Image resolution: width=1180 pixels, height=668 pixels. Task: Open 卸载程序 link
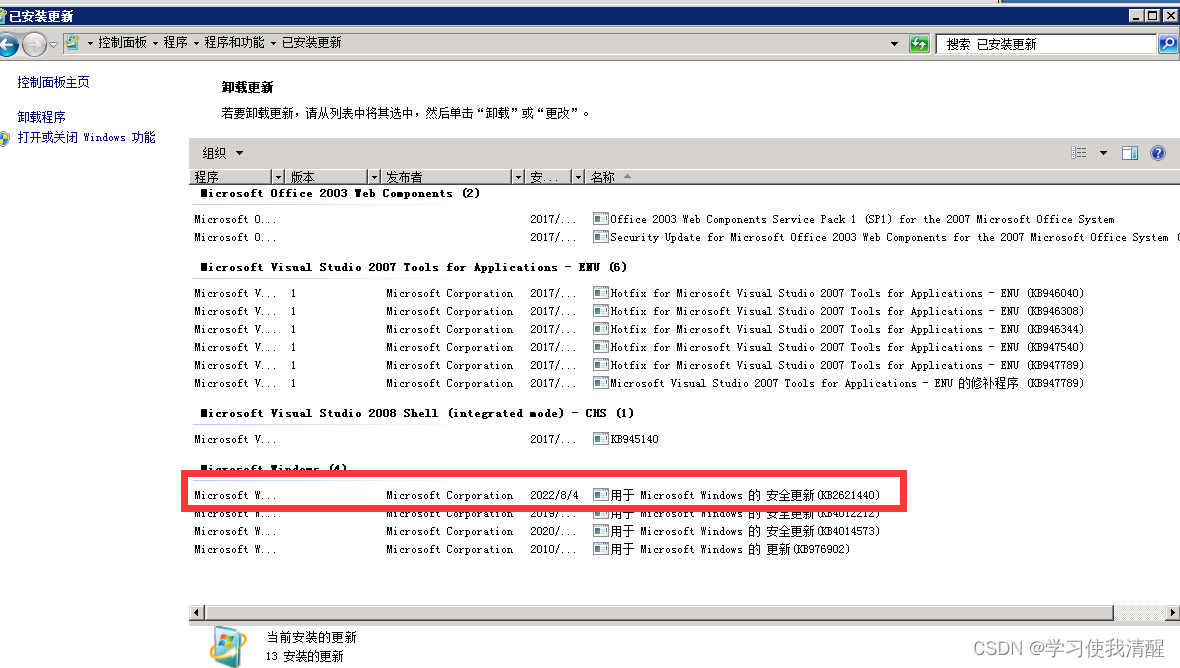tap(41, 117)
